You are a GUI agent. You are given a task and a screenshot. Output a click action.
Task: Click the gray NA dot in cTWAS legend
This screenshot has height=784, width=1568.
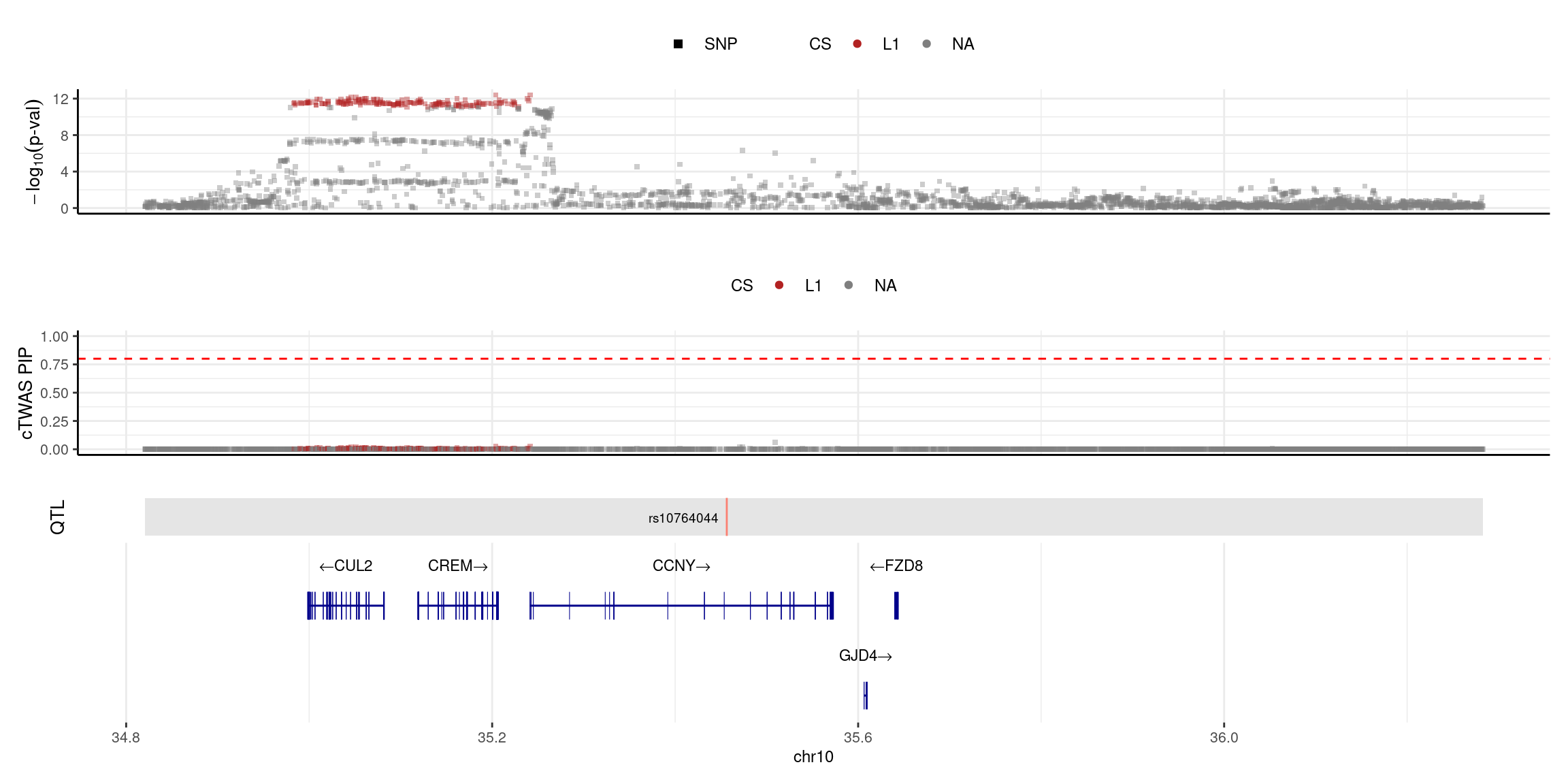[x=848, y=285]
